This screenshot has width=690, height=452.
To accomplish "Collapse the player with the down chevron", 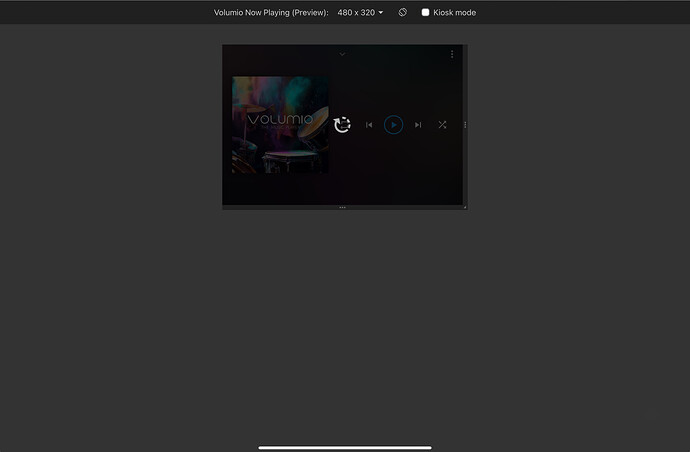I will click(x=342, y=54).
